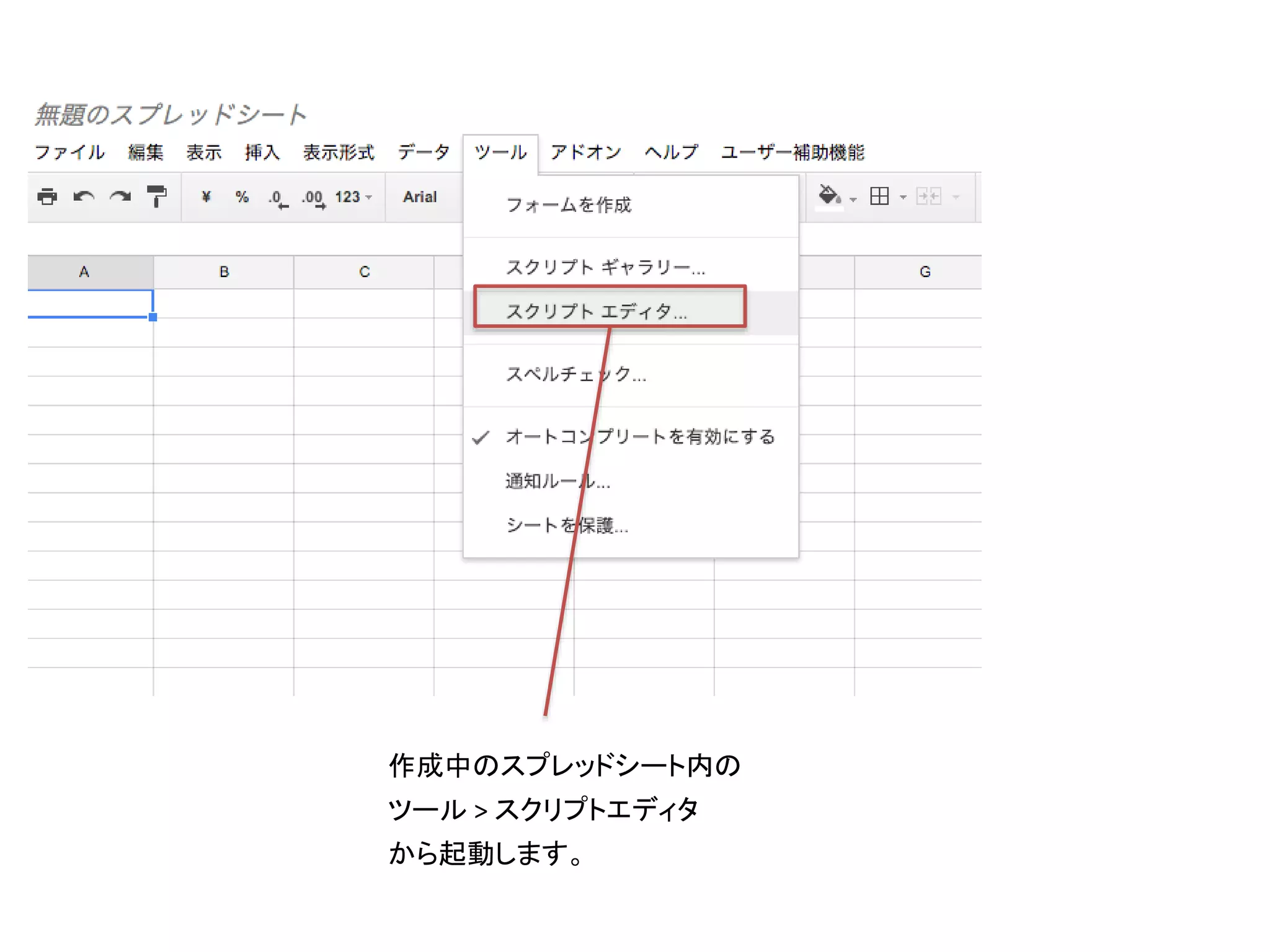
Task: Choose 通知ルール menu entry
Action: pos(631,482)
